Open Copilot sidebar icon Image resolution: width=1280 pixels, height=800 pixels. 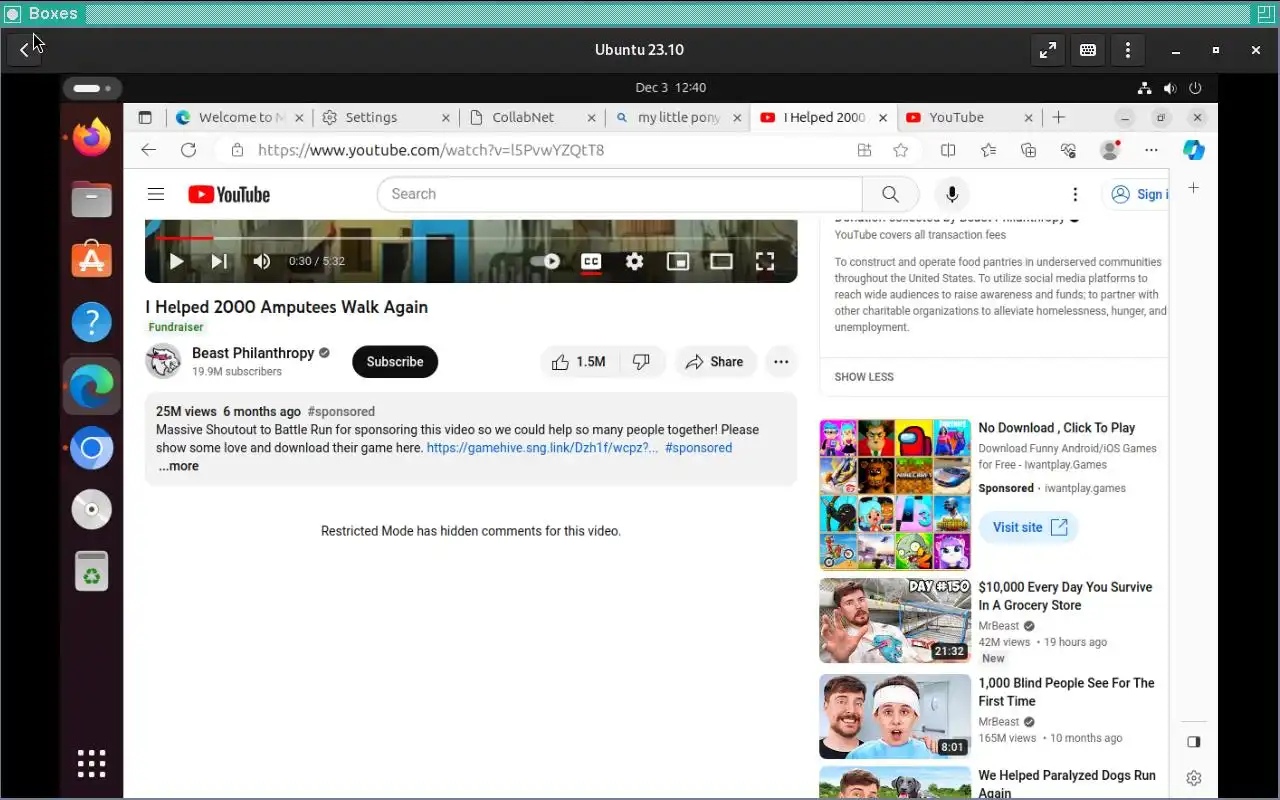pos(1193,150)
